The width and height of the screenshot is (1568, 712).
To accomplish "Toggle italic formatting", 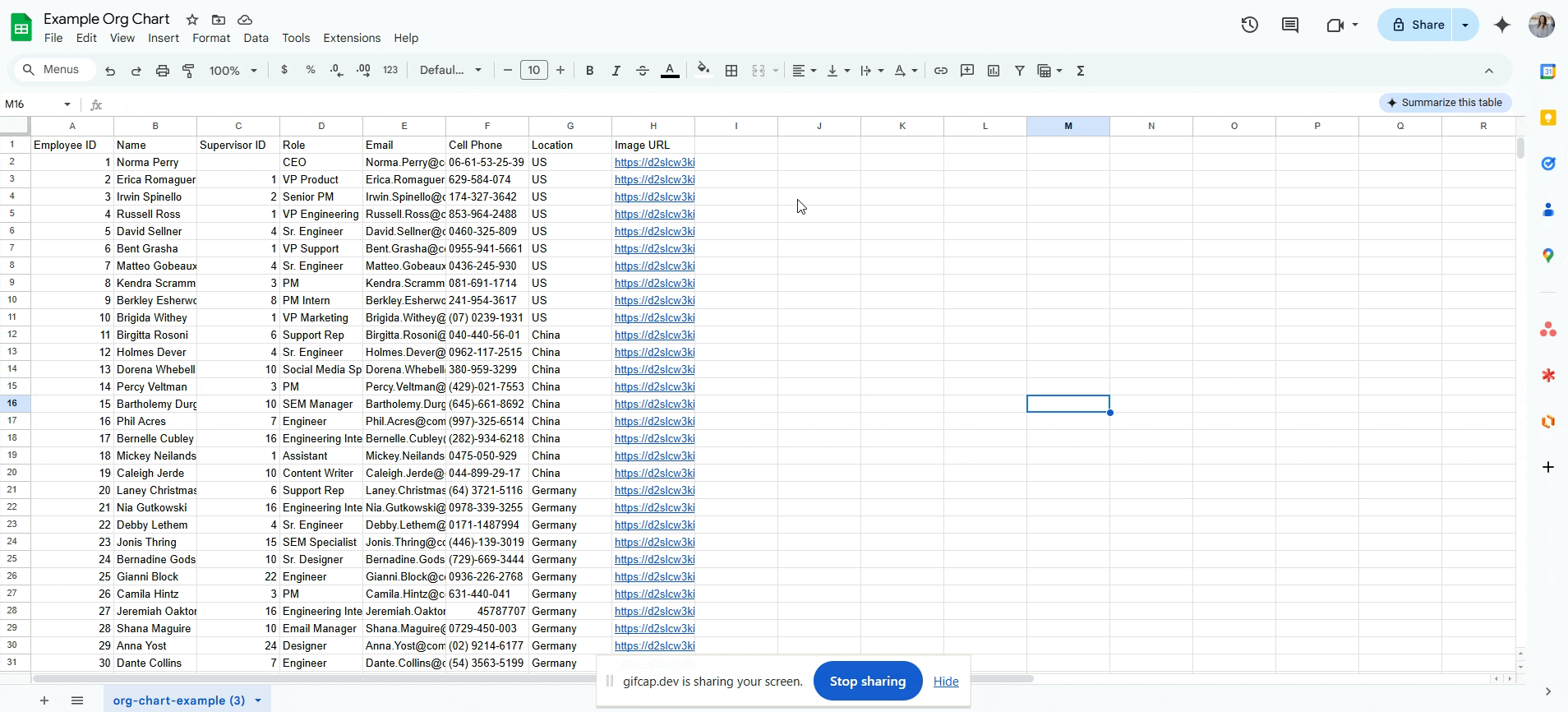I will [x=616, y=71].
